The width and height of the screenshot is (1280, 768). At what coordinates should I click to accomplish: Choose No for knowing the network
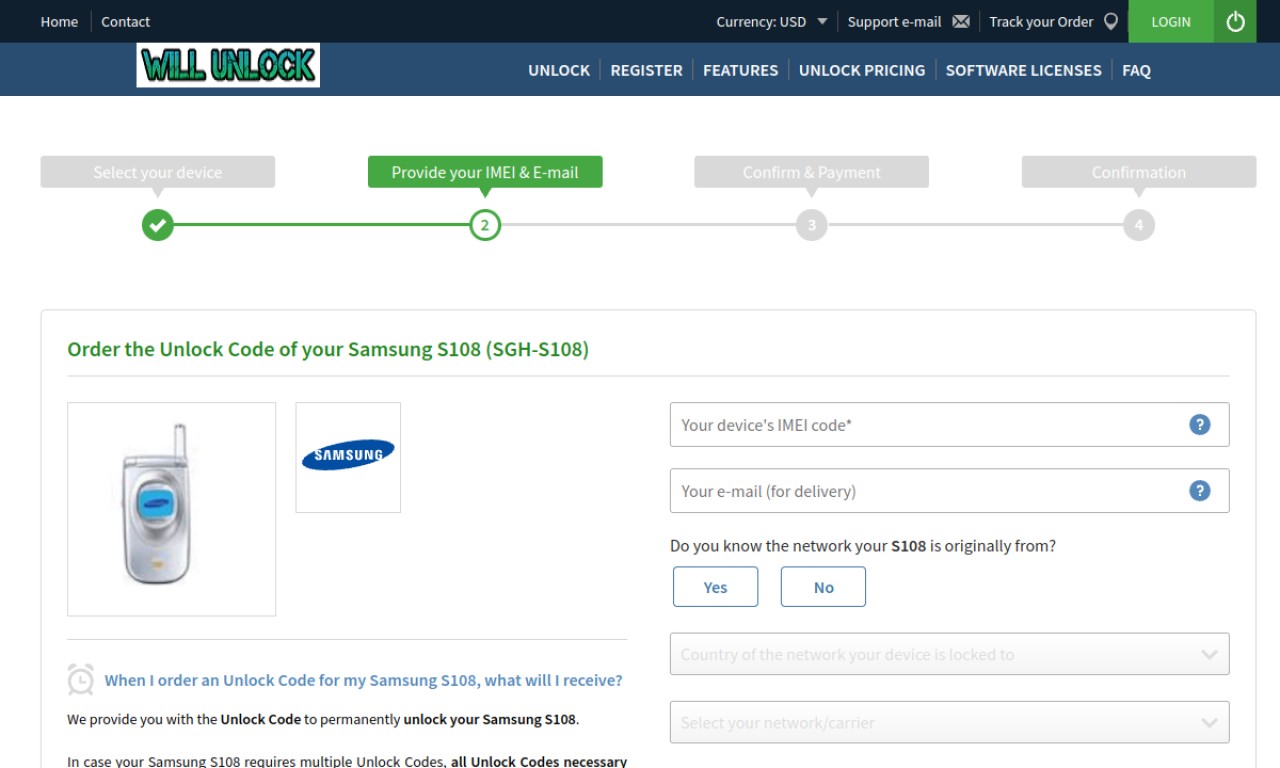coord(823,587)
